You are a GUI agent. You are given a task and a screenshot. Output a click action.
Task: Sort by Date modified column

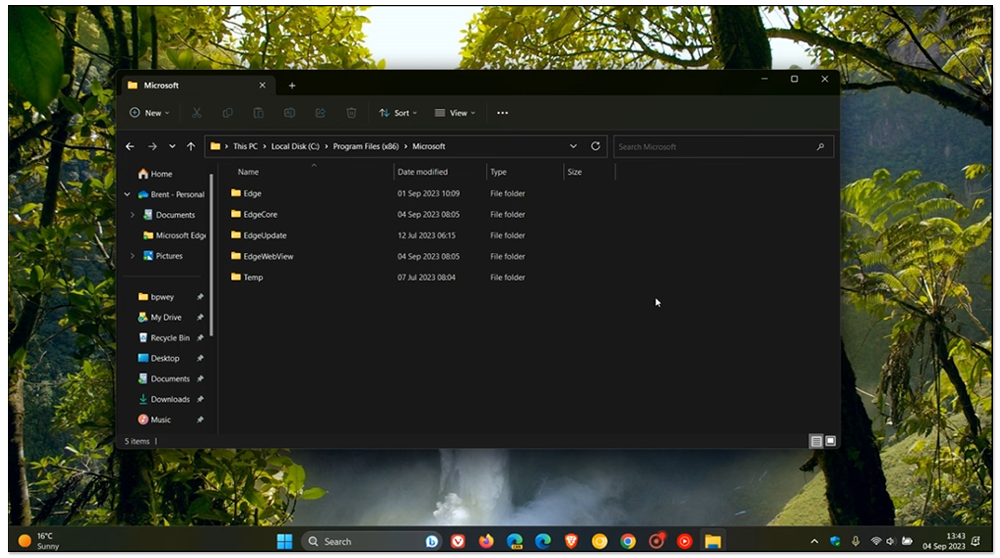(422, 172)
